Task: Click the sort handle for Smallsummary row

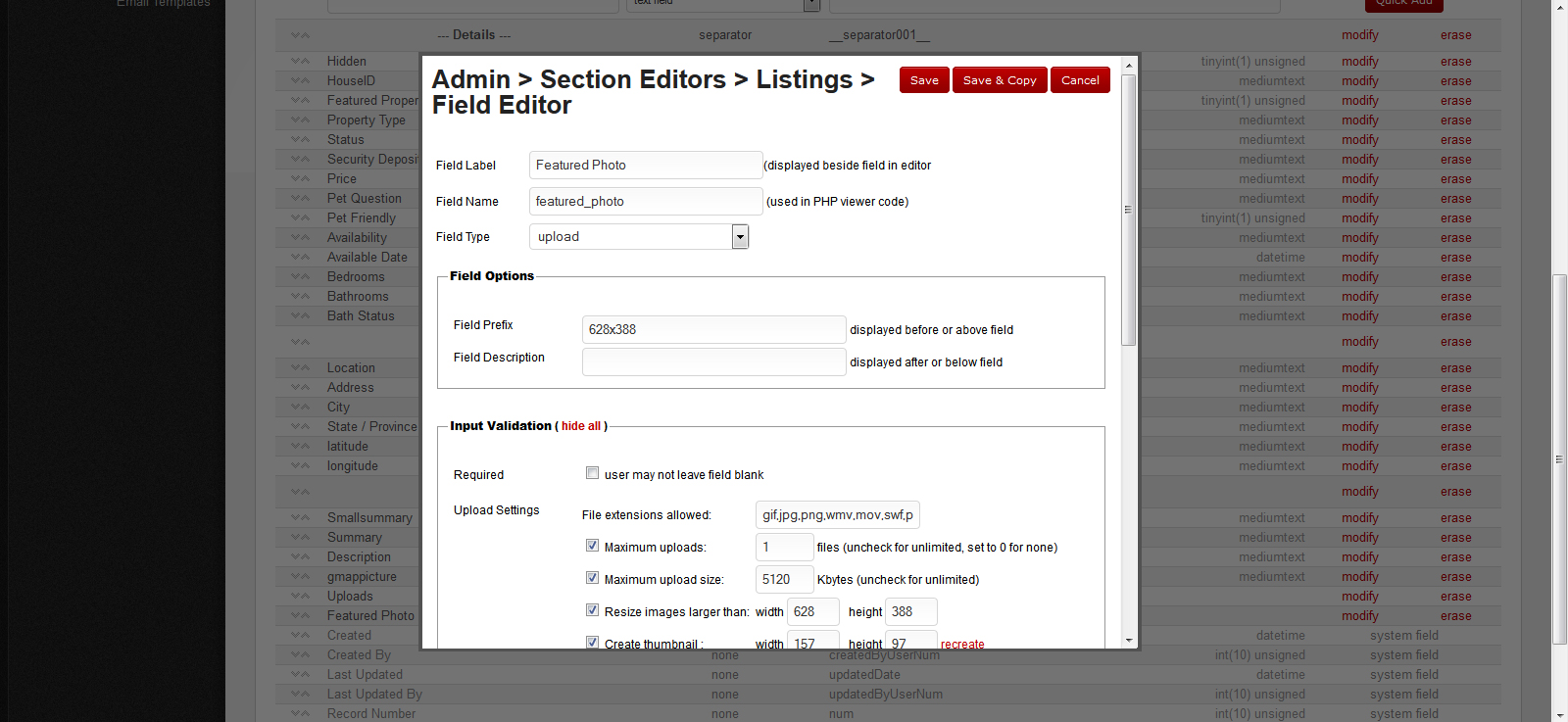Action: pos(300,518)
